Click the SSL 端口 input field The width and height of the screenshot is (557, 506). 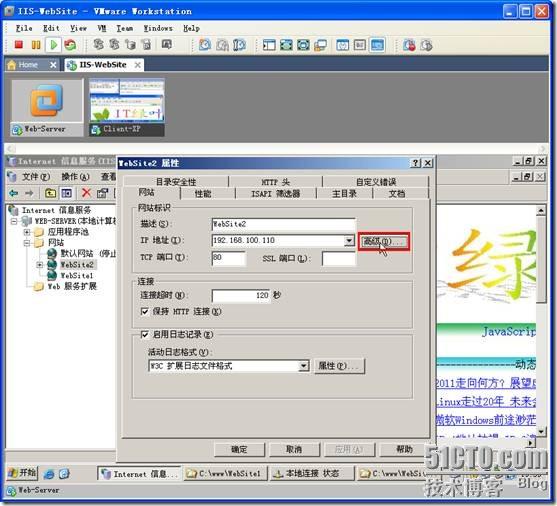tap(339, 258)
